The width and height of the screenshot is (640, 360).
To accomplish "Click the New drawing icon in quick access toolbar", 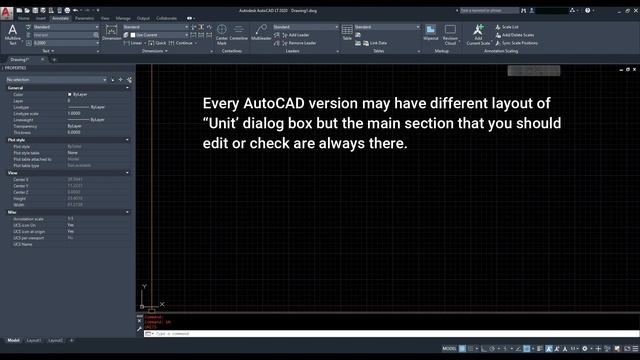I will (19, 10).
